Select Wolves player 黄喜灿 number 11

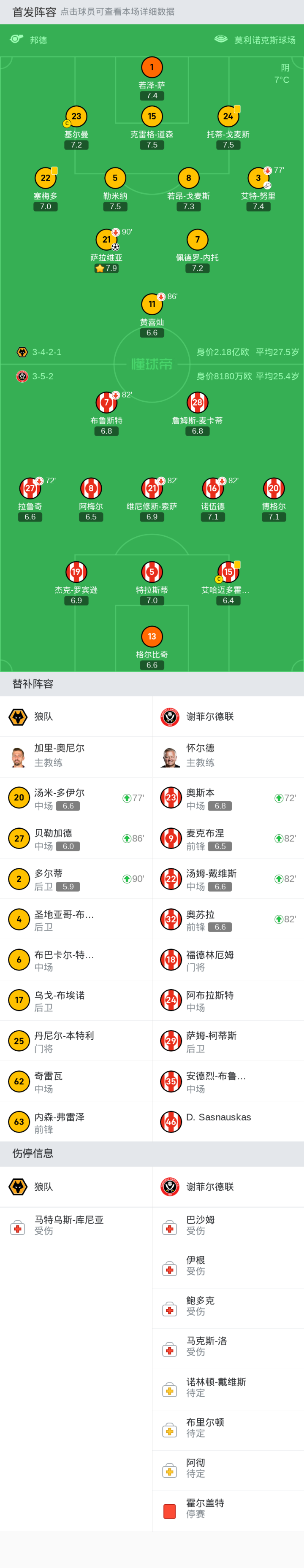pos(152,304)
